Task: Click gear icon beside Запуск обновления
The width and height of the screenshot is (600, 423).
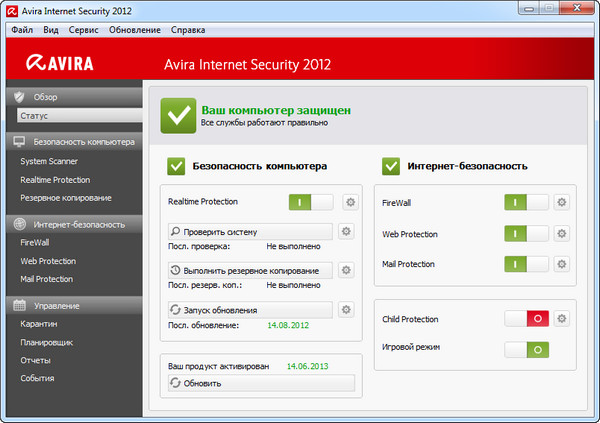Action: click(x=346, y=310)
